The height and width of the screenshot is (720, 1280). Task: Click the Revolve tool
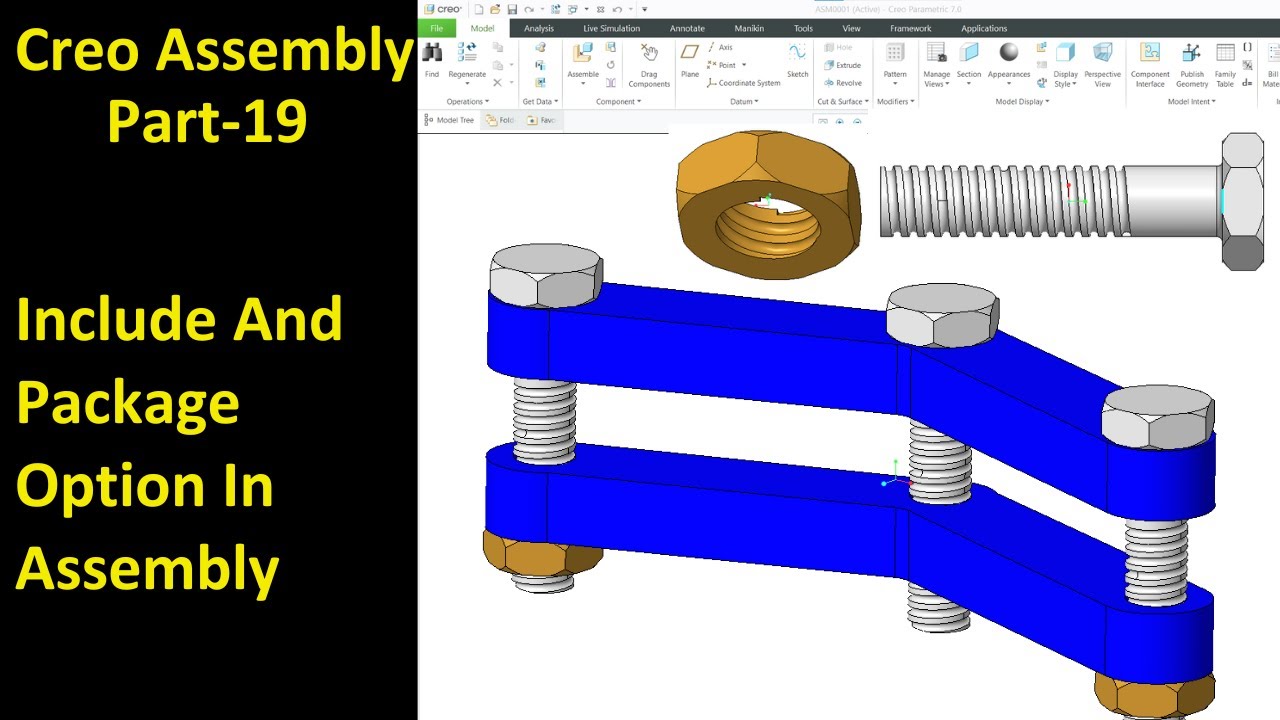tap(842, 83)
